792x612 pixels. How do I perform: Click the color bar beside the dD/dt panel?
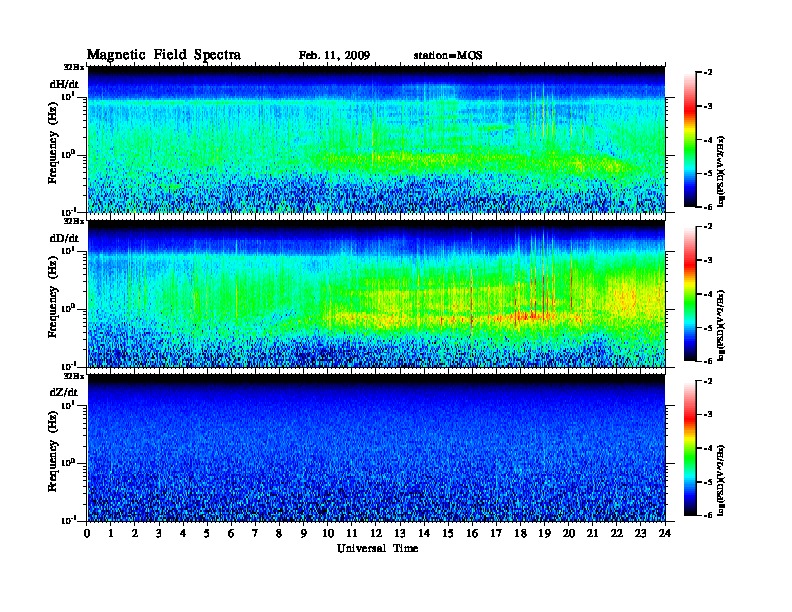(690, 293)
